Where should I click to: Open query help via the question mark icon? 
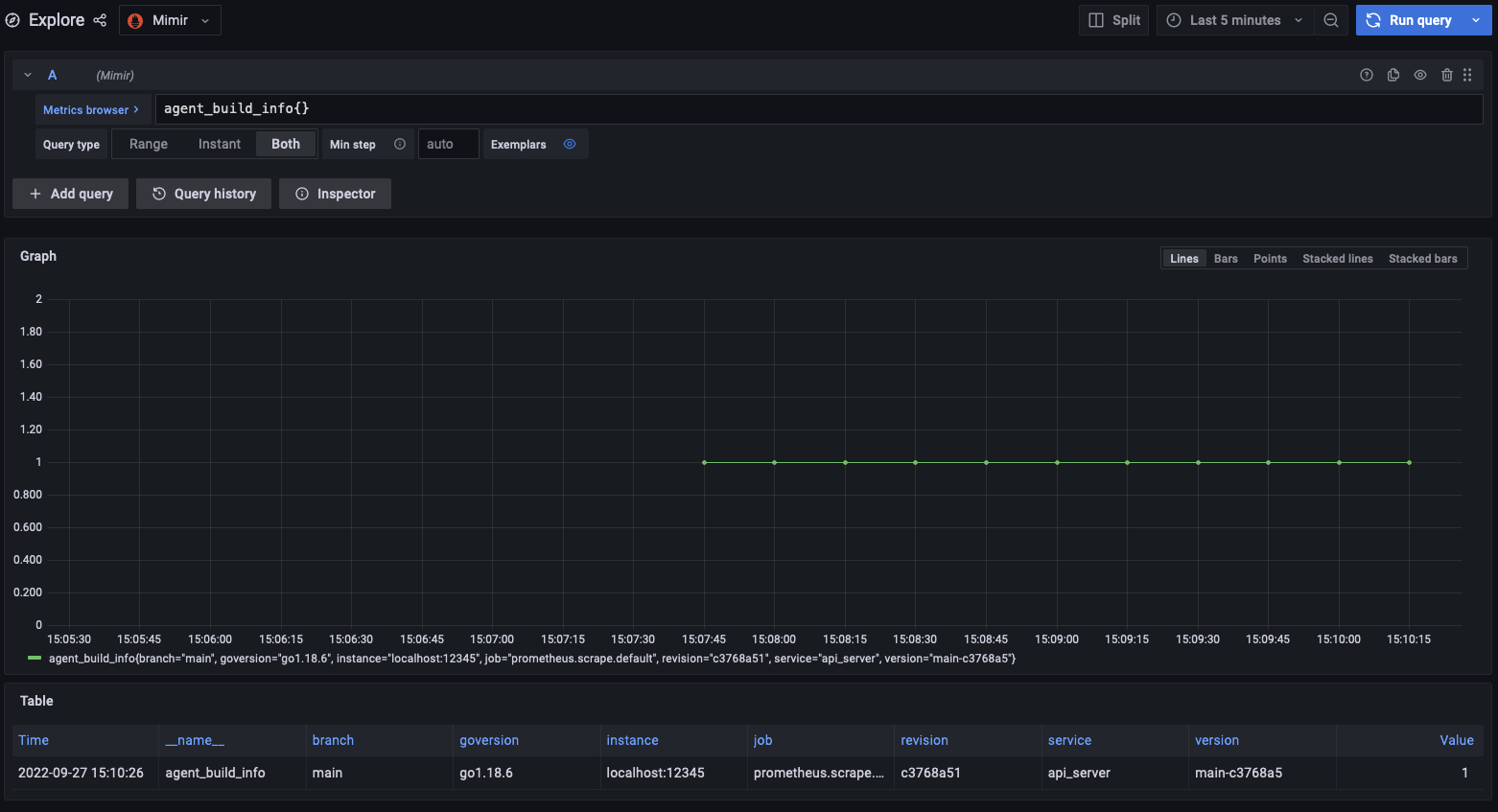click(1366, 74)
